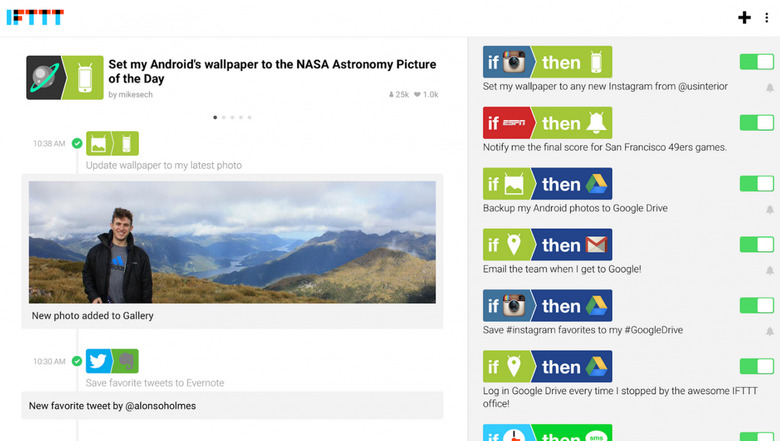The height and width of the screenshot is (441, 780).
Task: Click the bell icon beside the usinterior recipe
Action: 770,88
